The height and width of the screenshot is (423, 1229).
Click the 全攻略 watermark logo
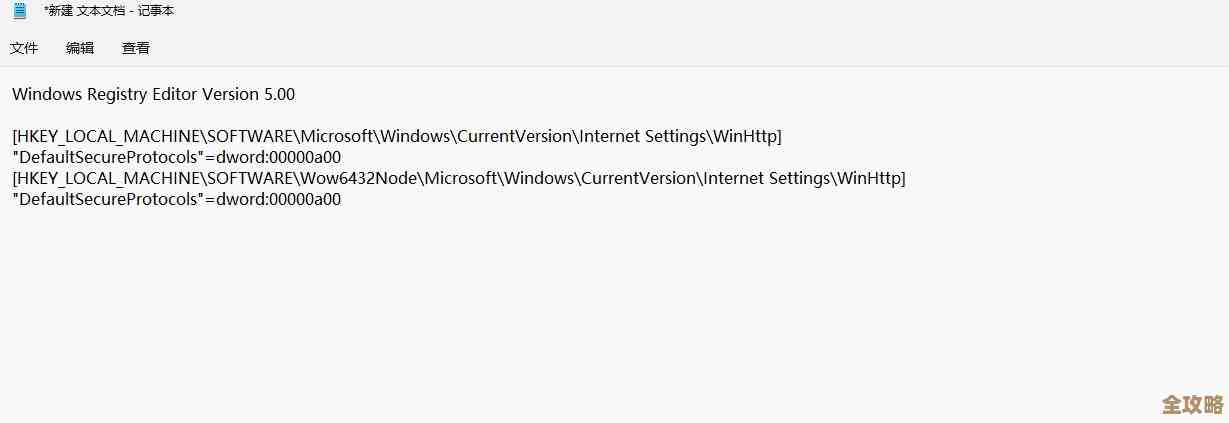pos(1192,404)
